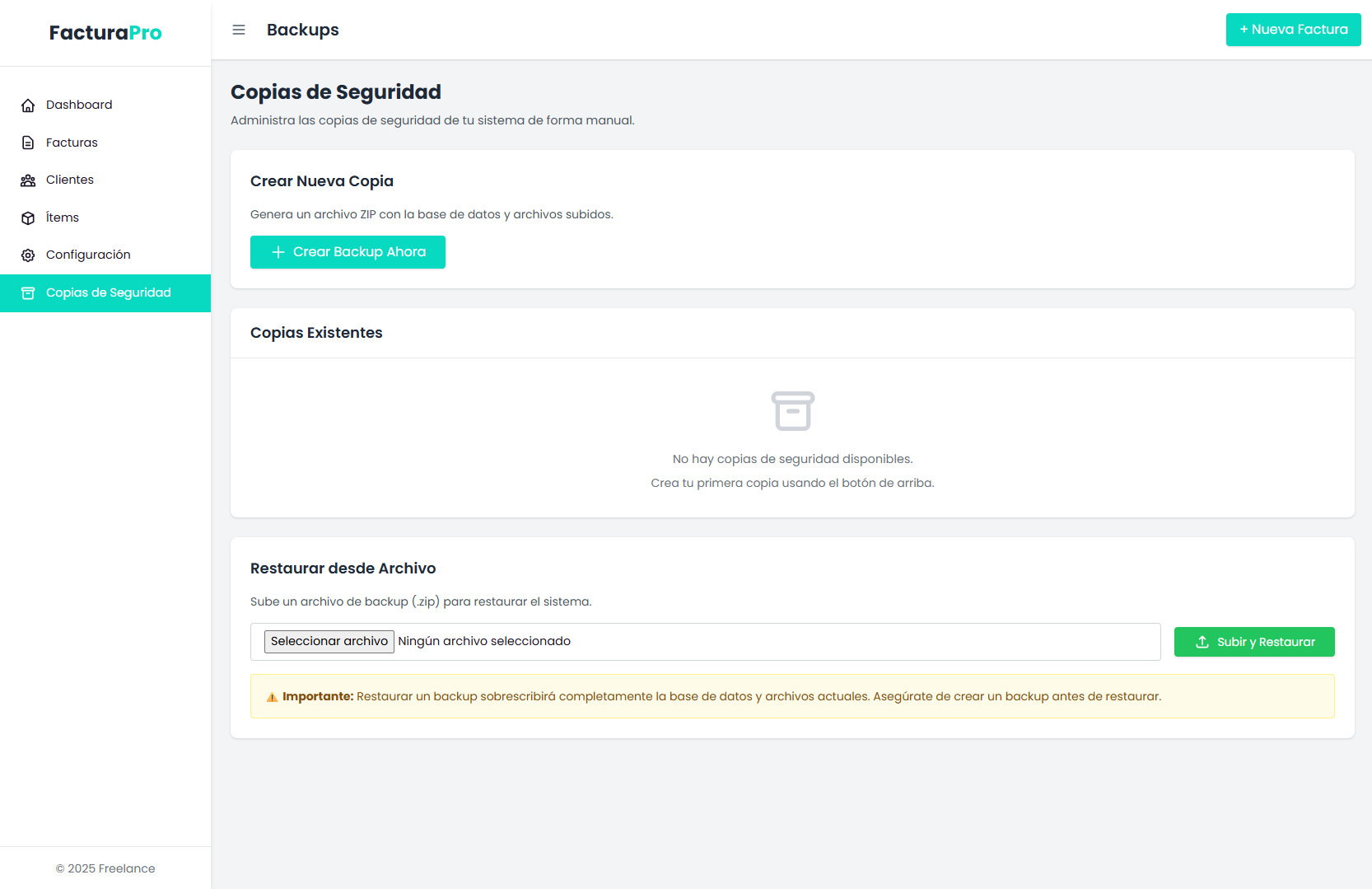This screenshot has height=889, width=1372.
Task: Click the Seleccionar archivo file chooser button
Action: click(x=329, y=641)
